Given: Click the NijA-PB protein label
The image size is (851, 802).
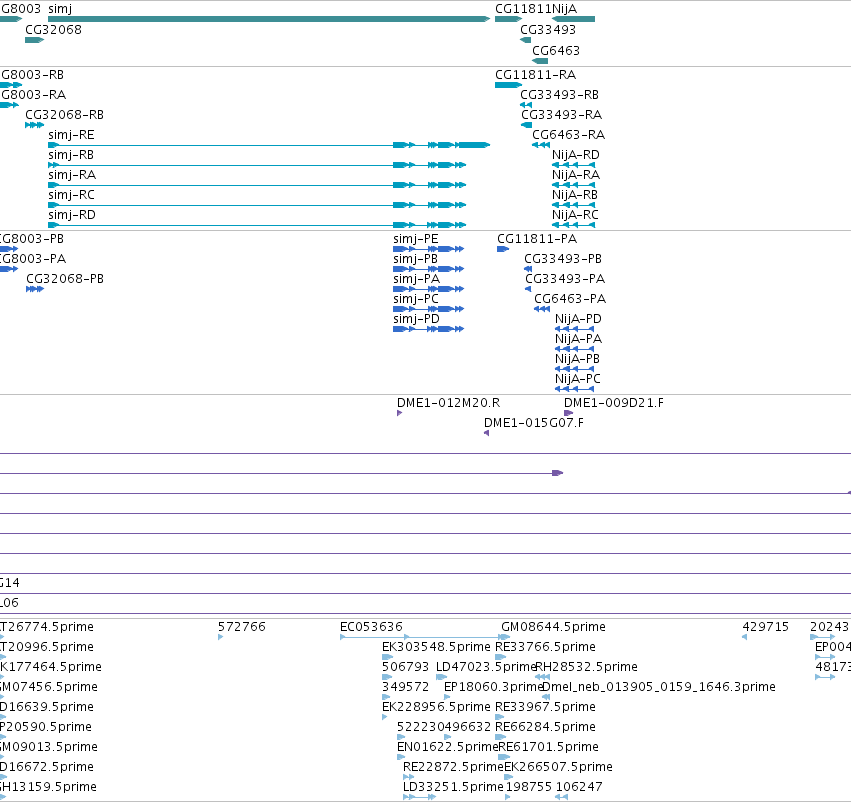Looking at the screenshot, I should 577,359.
